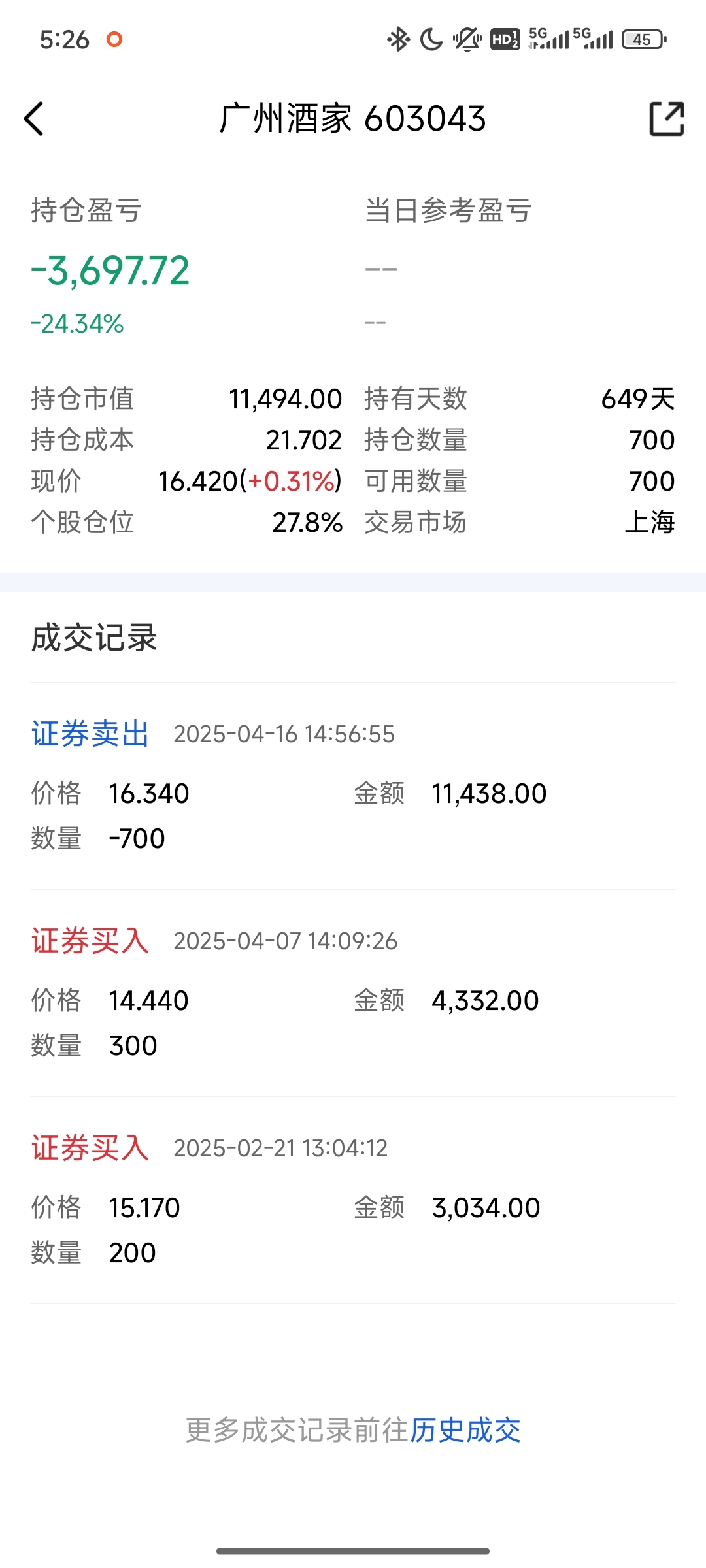Tap the muted vibrate bell icon
This screenshot has height=1568, width=706.
tap(467, 40)
